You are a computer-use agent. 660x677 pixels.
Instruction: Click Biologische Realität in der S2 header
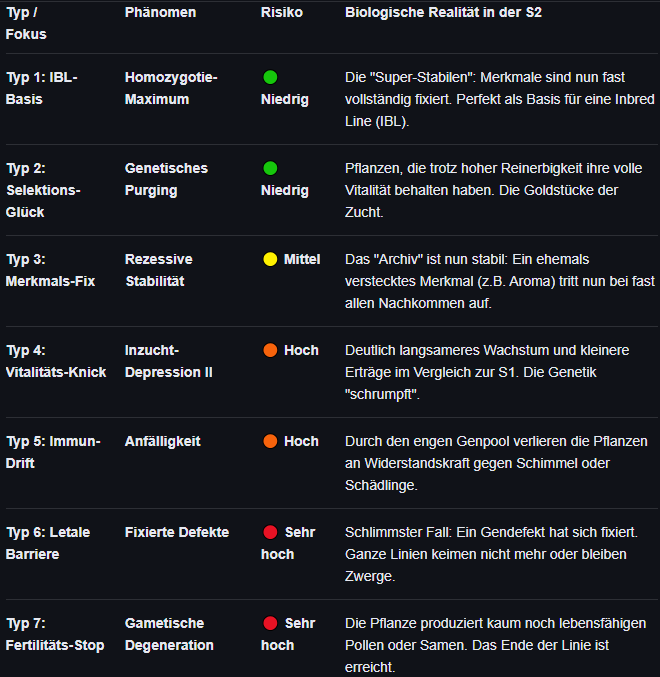click(x=443, y=12)
